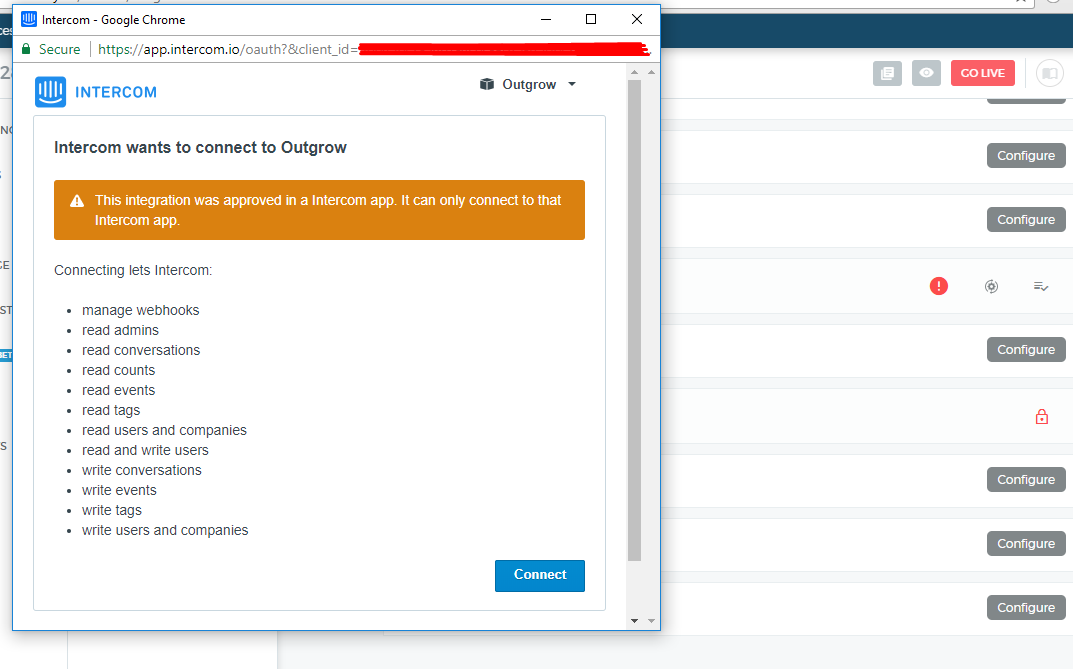This screenshot has height=669, width=1073.
Task: Click the Secure label in address bar
Action: point(60,49)
